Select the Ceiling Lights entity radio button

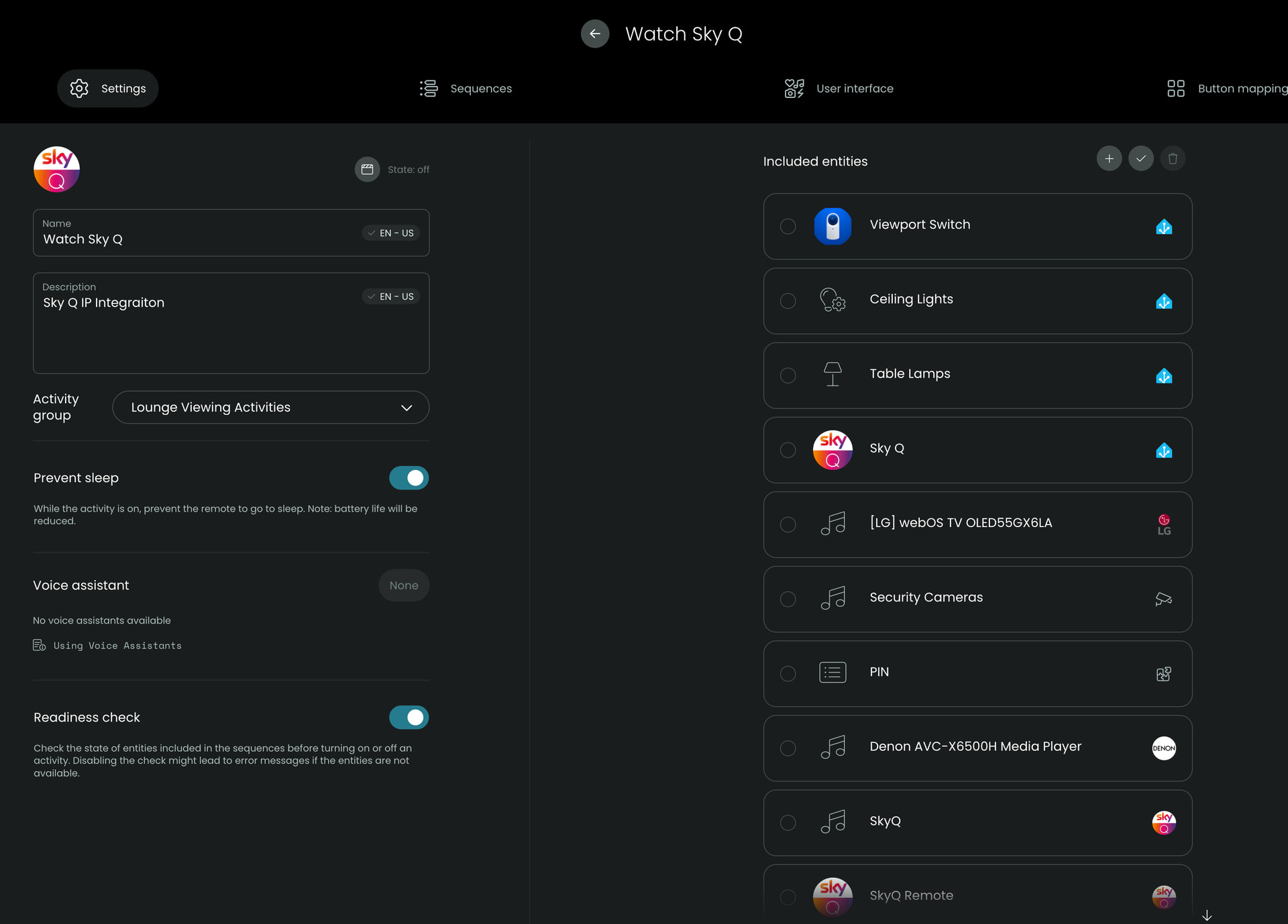click(x=788, y=301)
